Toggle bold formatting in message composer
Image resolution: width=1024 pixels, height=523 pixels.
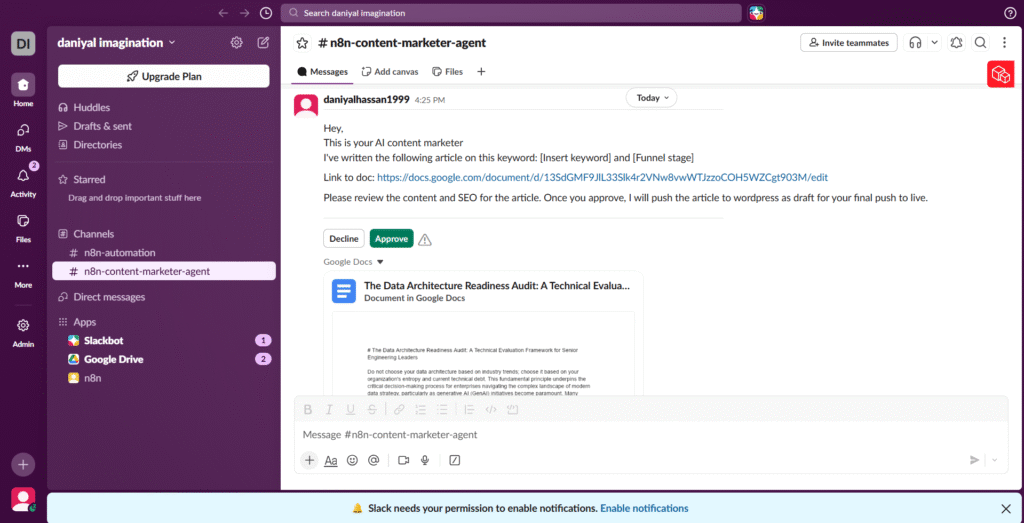pos(308,409)
